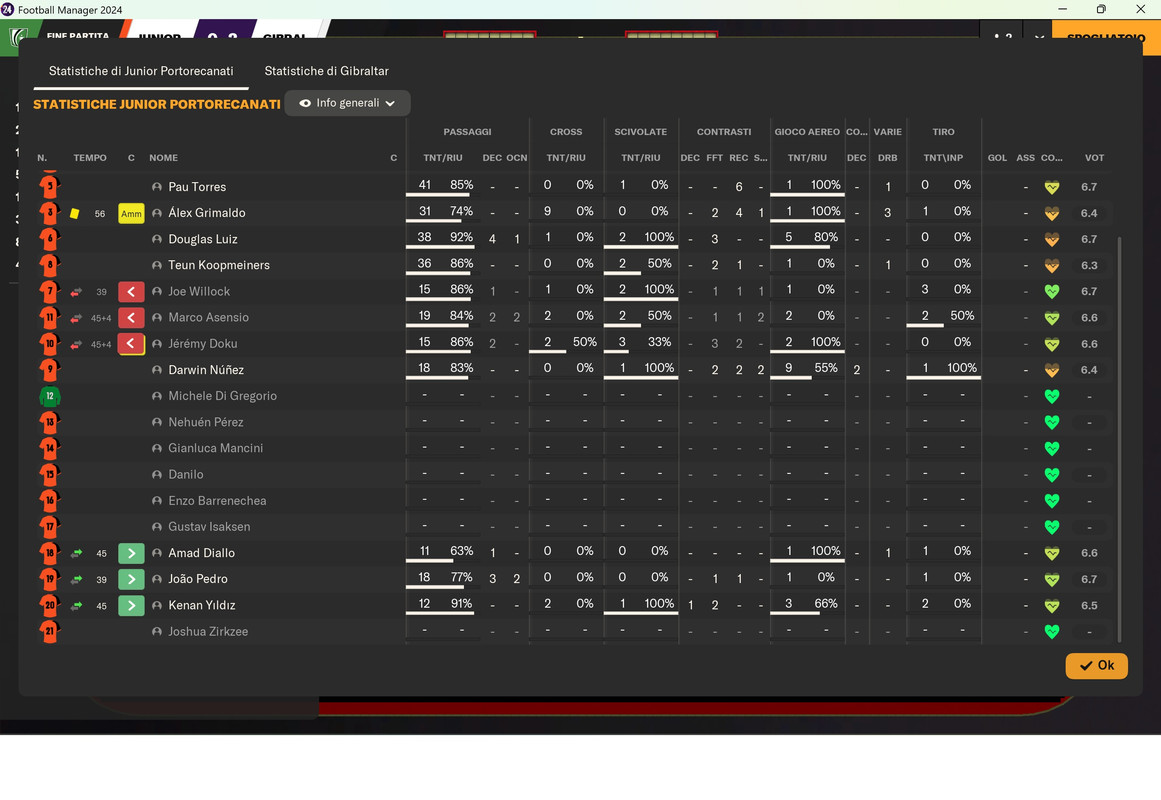Image resolution: width=1161 pixels, height=800 pixels.
Task: Click Pau Torres's 6.7 rating
Action: pos(1088,187)
